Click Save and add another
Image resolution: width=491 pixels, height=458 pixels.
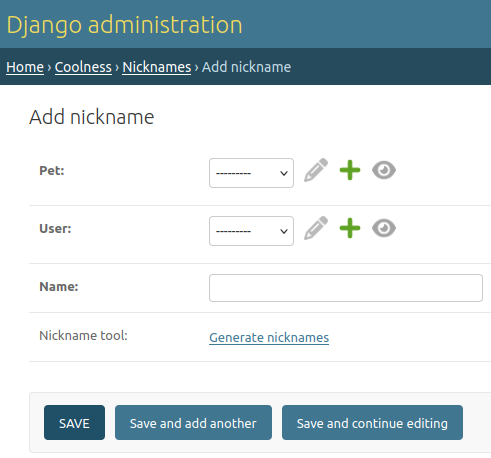pyautogui.click(x=193, y=423)
